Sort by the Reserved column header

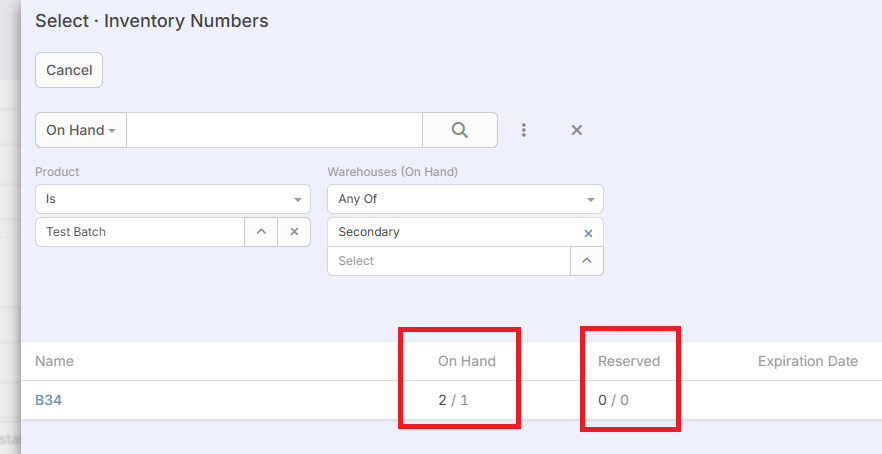point(629,361)
